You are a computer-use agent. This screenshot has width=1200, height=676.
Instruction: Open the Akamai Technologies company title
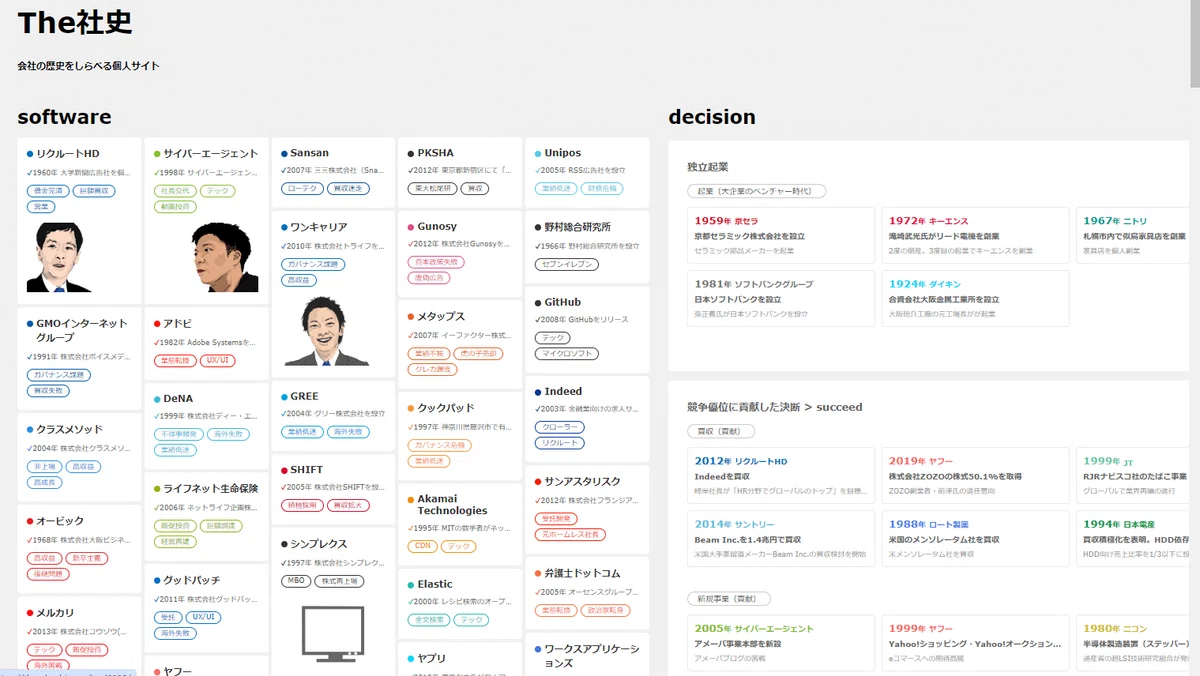point(452,505)
